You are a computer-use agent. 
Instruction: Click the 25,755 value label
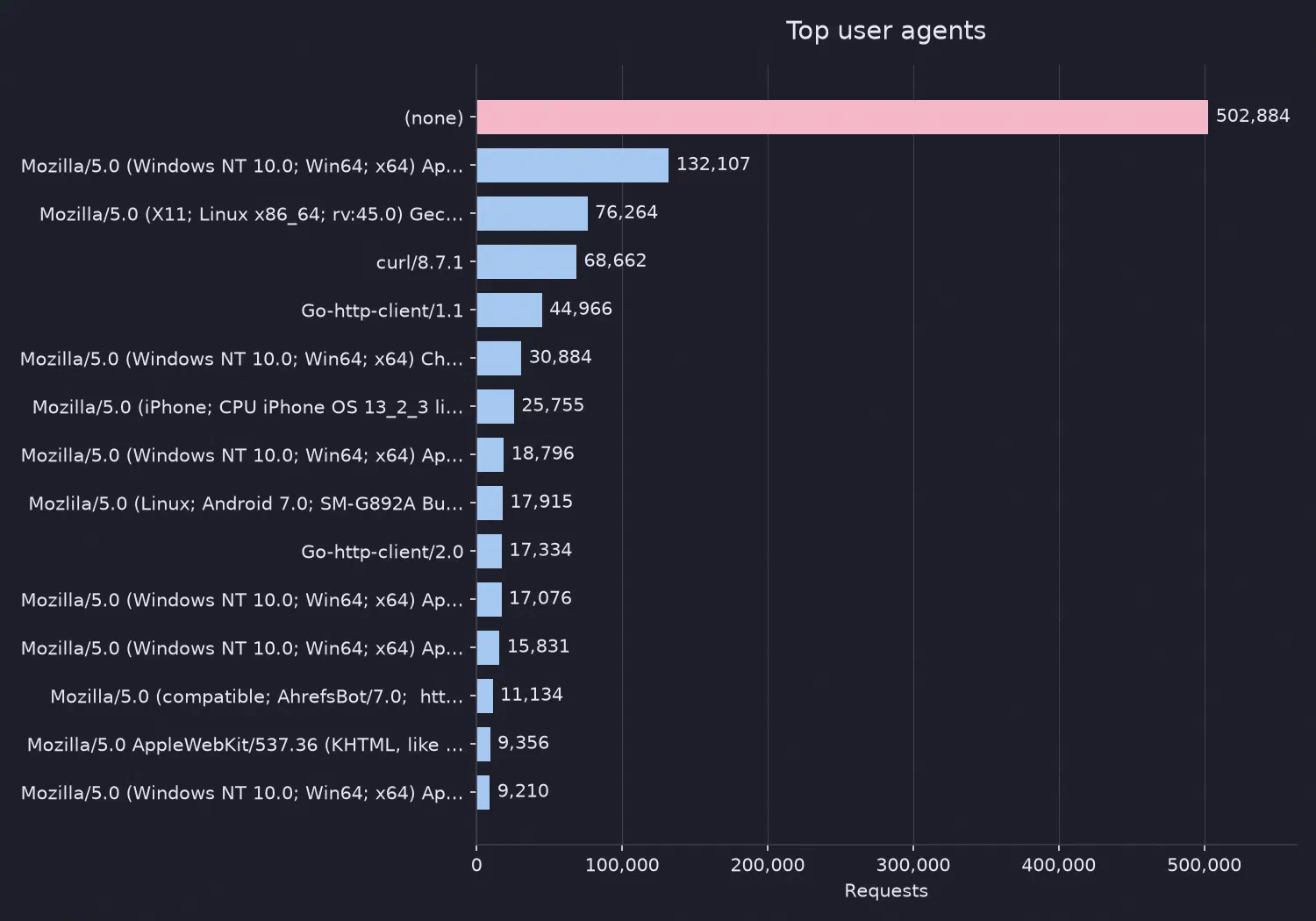[553, 405]
